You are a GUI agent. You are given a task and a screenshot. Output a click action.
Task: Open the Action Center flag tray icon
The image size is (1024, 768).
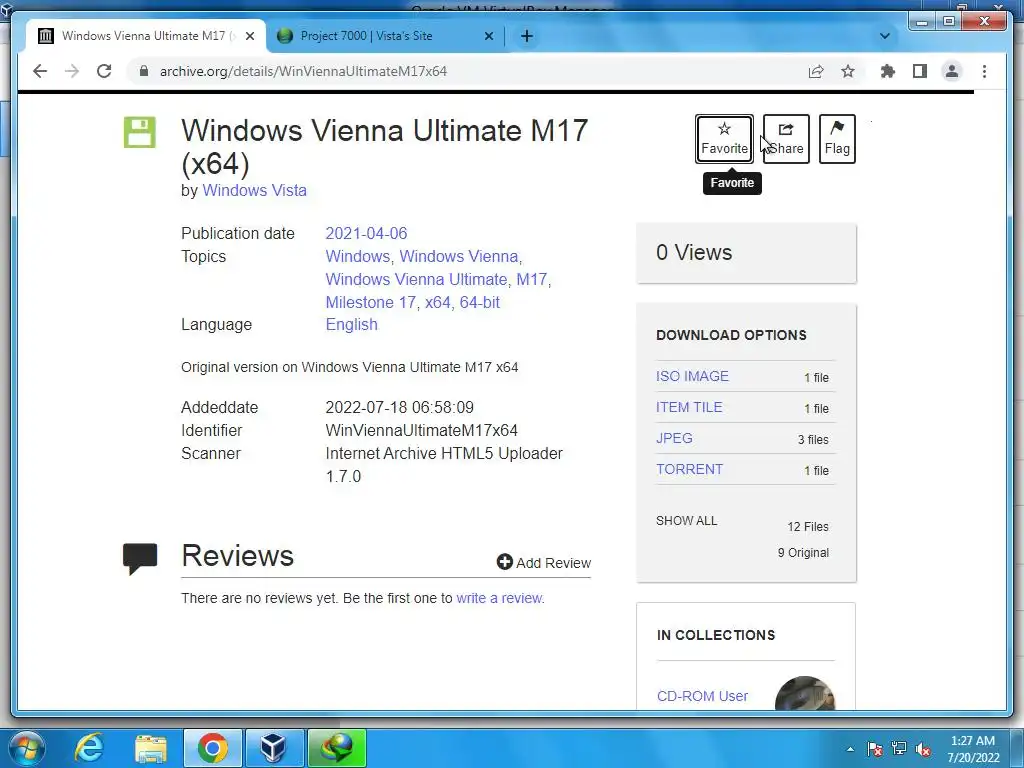point(874,749)
